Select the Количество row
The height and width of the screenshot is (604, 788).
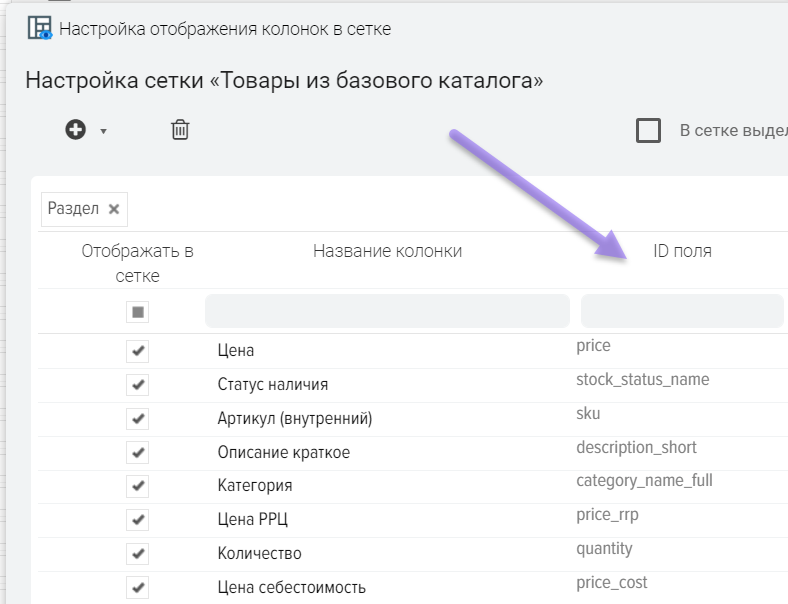tap(260, 554)
